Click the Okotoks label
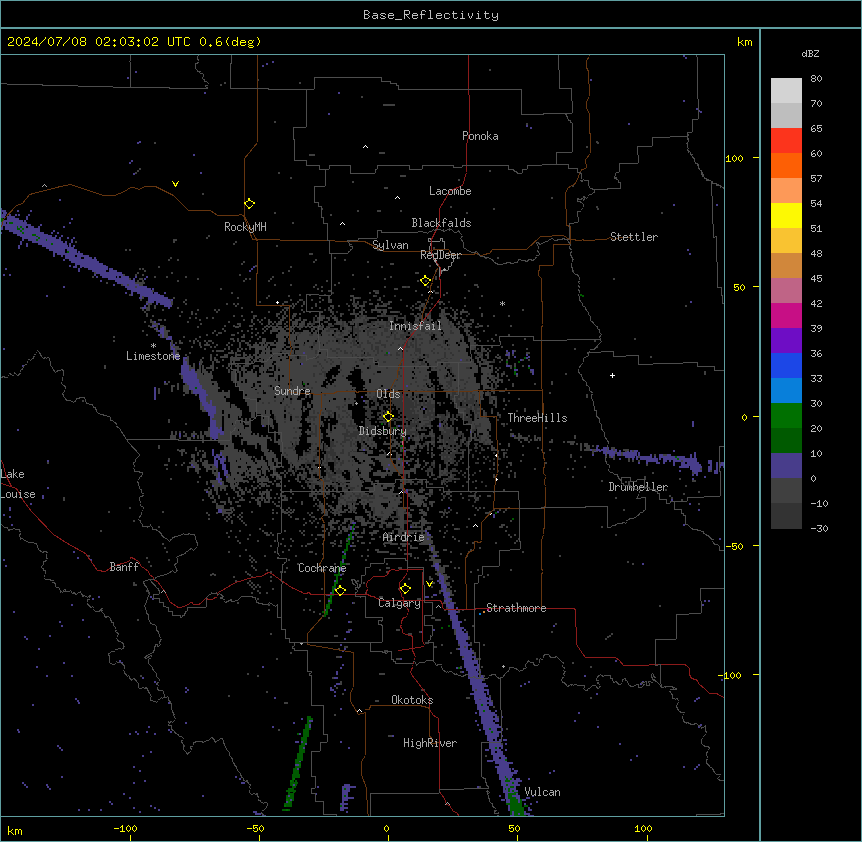This screenshot has width=862, height=842. [x=412, y=700]
